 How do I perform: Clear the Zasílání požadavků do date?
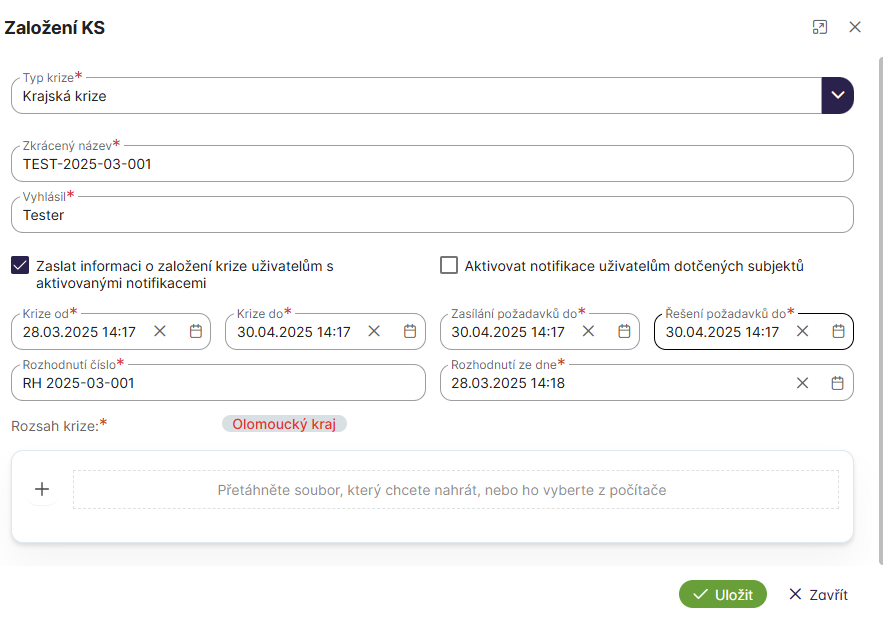coord(588,331)
